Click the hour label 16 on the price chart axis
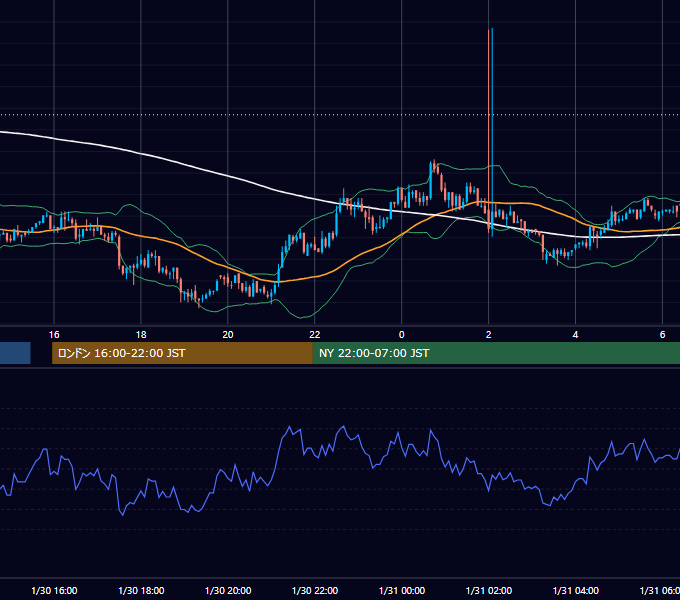680x600 pixels. [x=54, y=335]
